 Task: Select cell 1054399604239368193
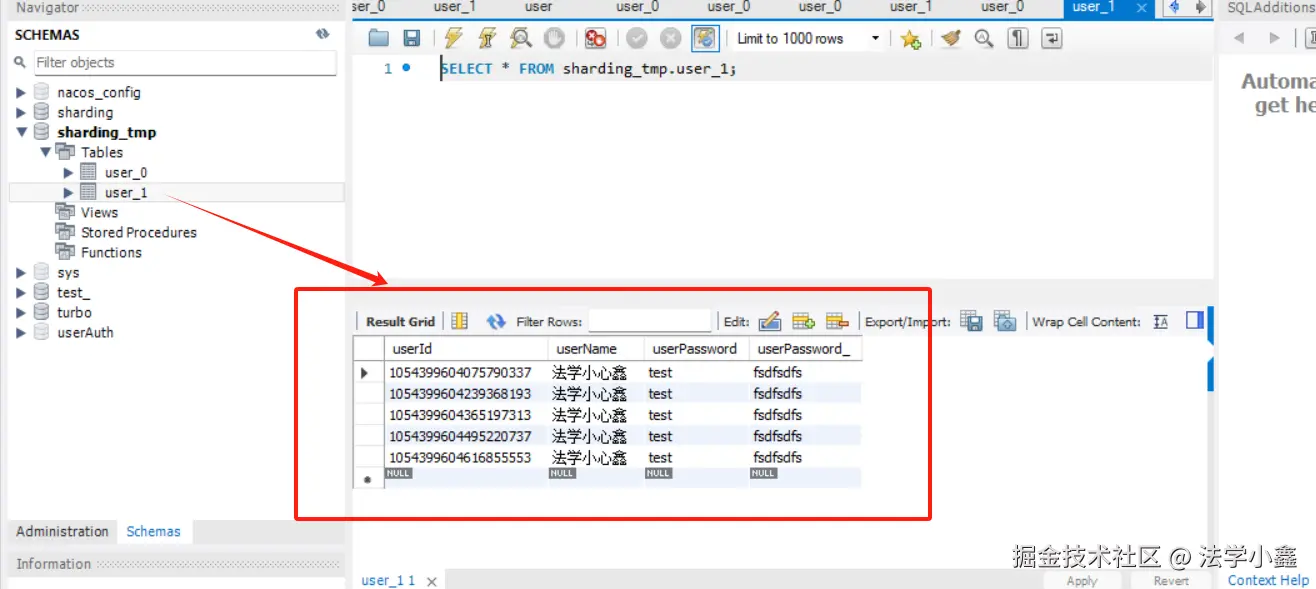coord(466,394)
